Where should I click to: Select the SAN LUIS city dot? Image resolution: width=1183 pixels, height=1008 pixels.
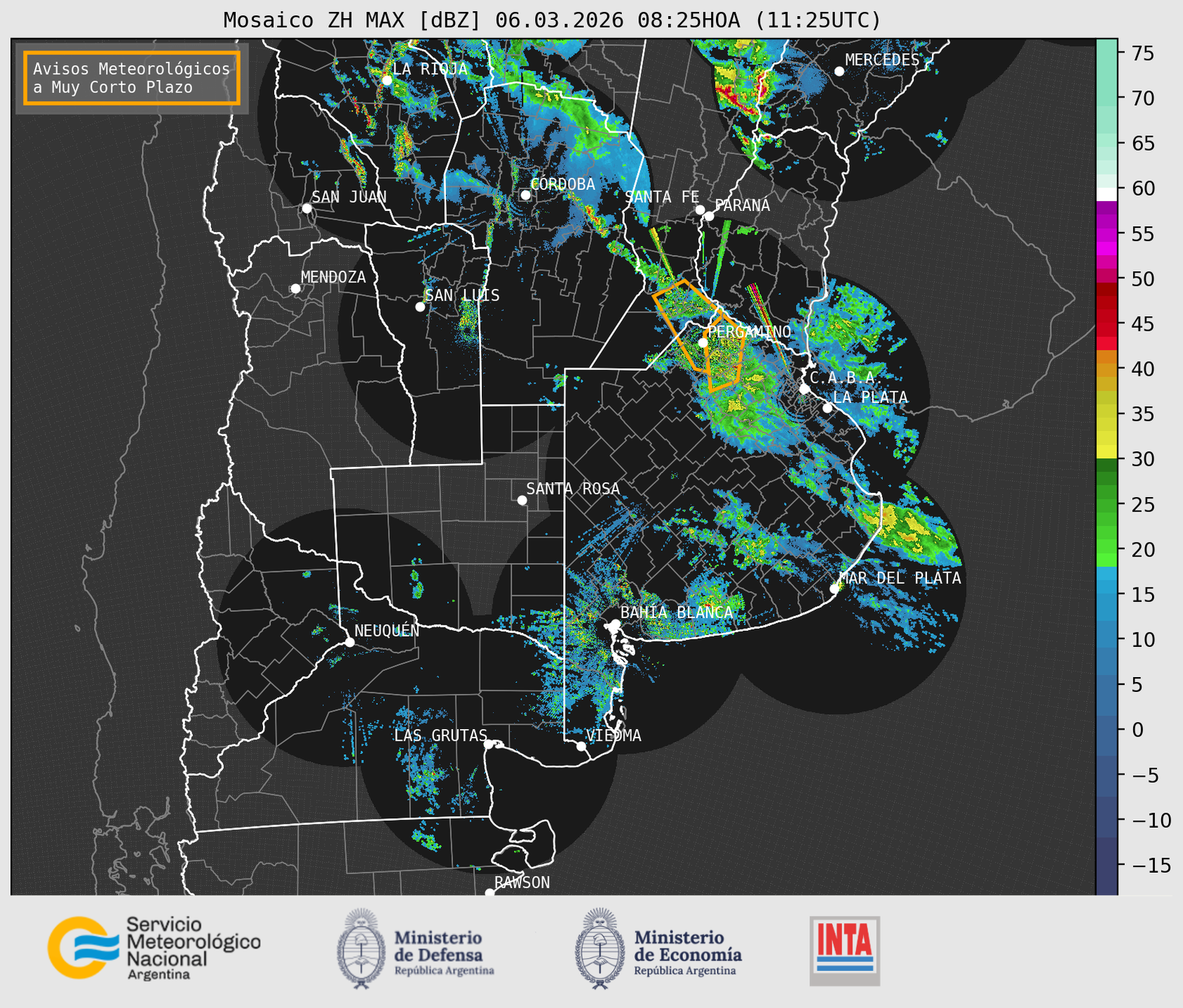[420, 307]
